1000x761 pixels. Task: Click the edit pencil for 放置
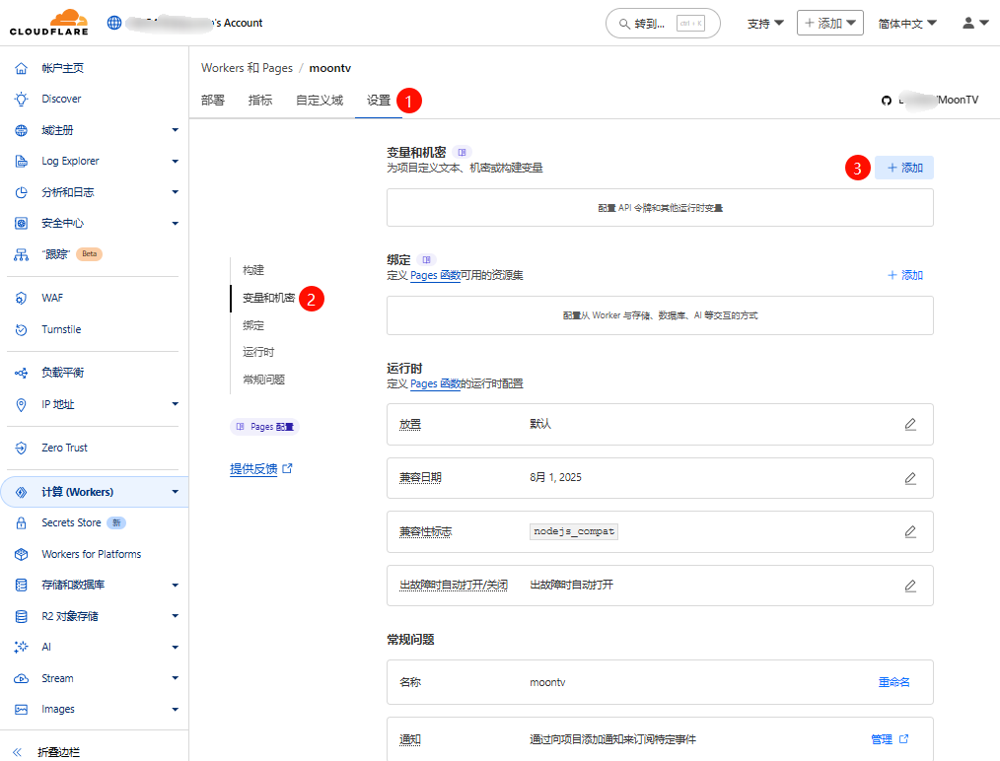pyautogui.click(x=910, y=424)
